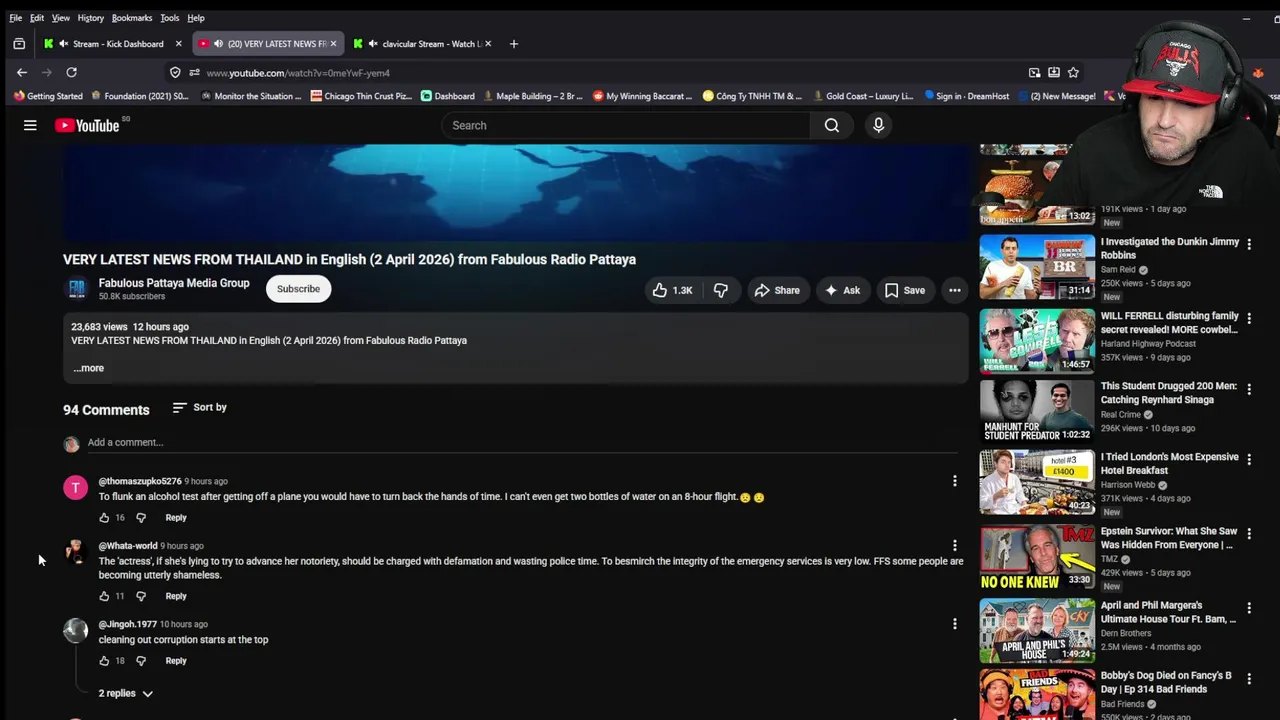Open menu for April and Phil Margera video

[x=1249, y=608]
